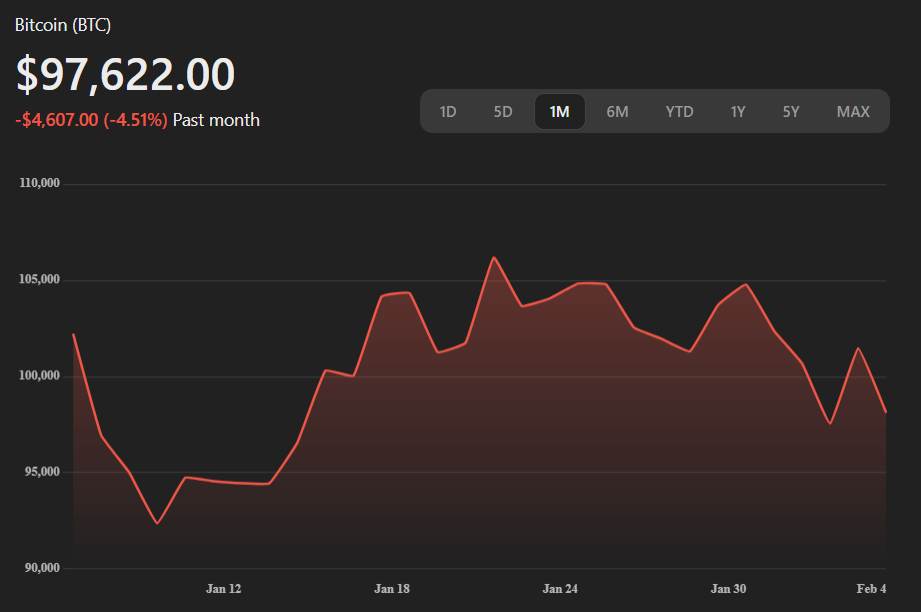Screen dimensions: 921x612
Task: Click the 110,000 y-axis label
Action: tap(39, 183)
